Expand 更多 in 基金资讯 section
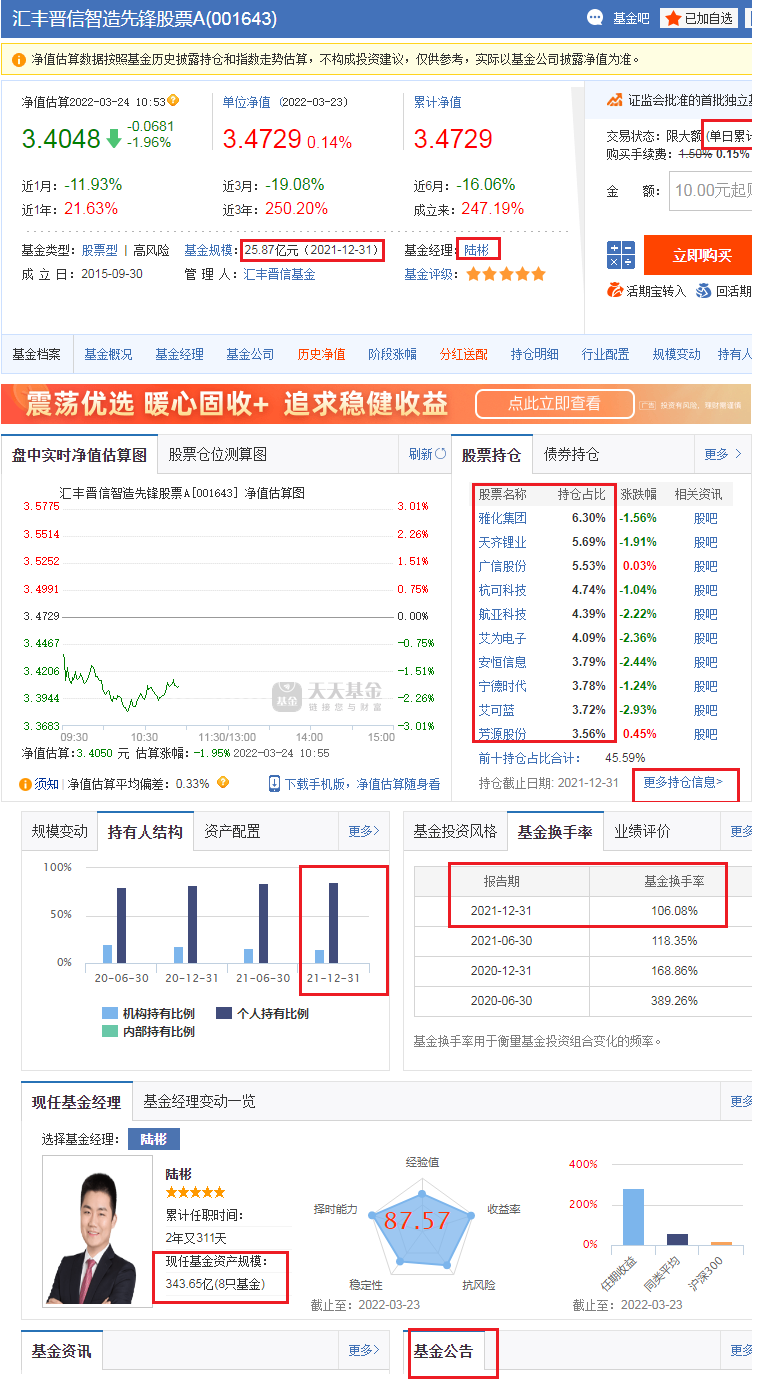Screen dimensions: 762x1396 pyautogui.click(x=364, y=1350)
